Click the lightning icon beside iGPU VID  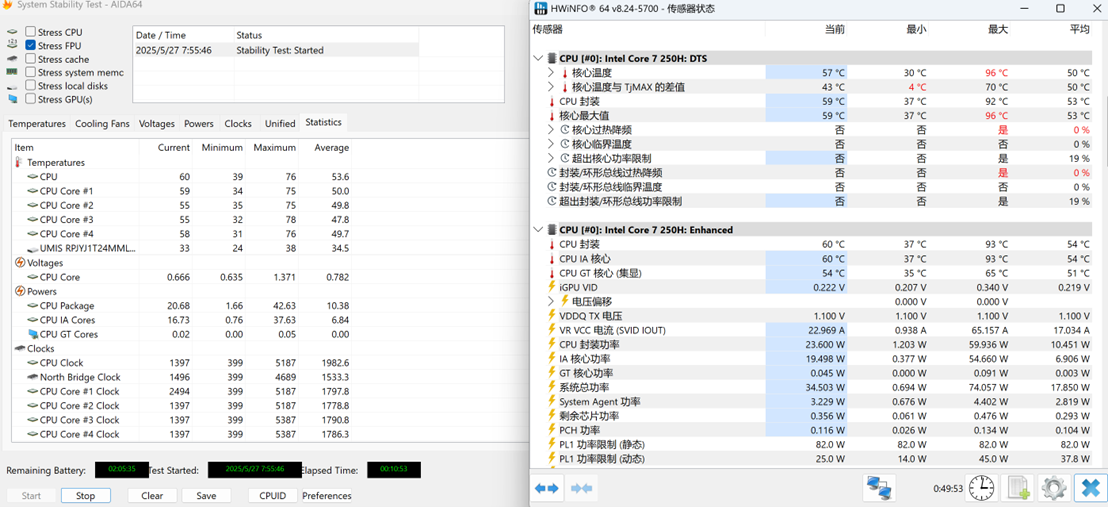[552, 287]
